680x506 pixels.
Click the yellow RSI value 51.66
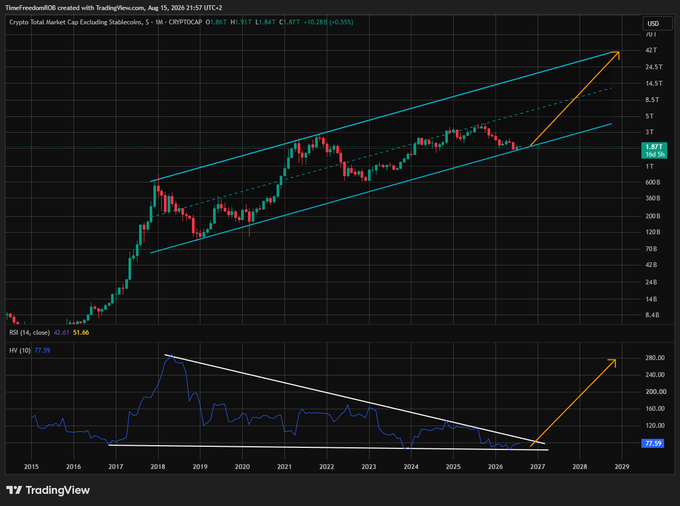point(81,333)
